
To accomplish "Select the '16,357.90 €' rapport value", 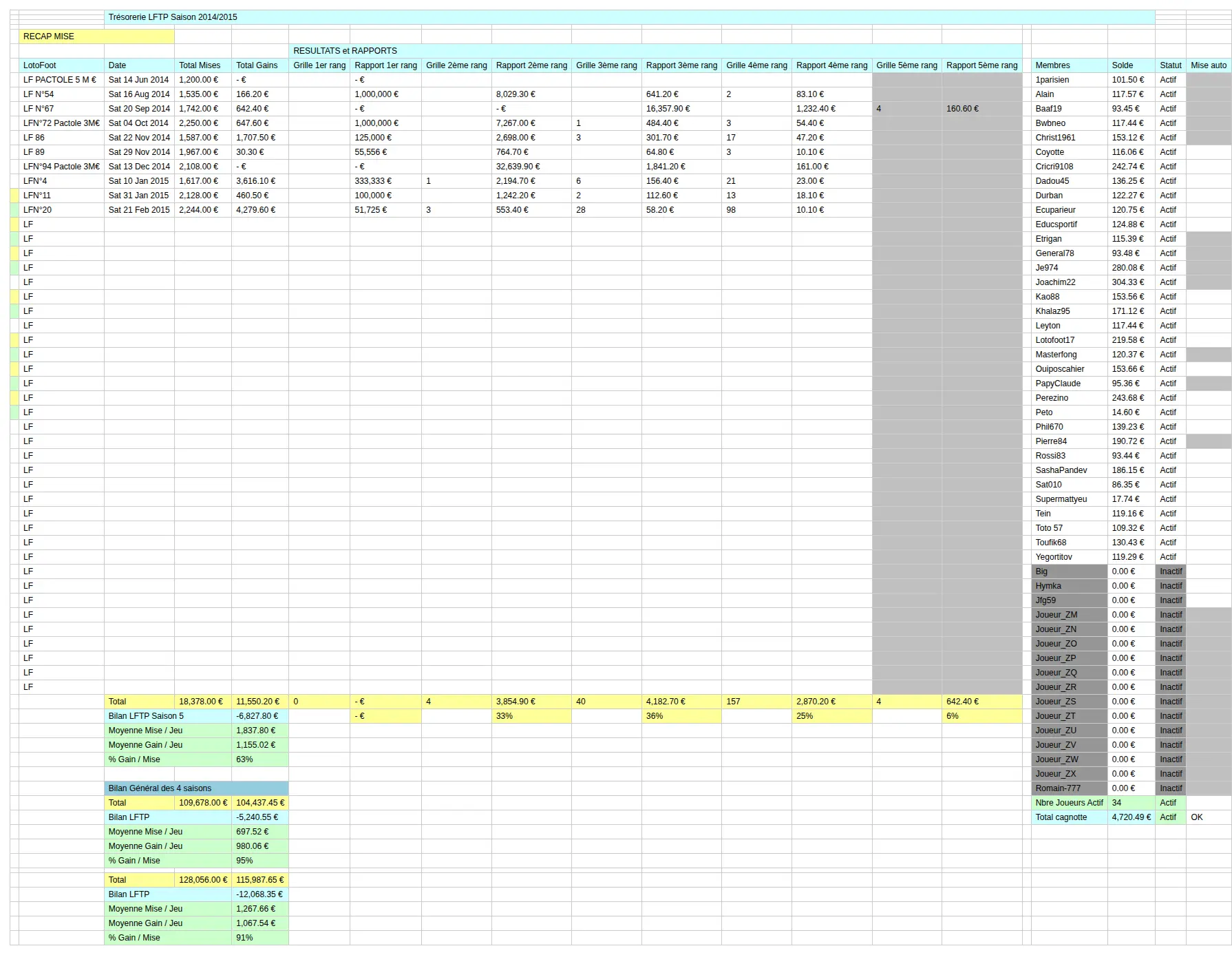I will coord(681,109).
